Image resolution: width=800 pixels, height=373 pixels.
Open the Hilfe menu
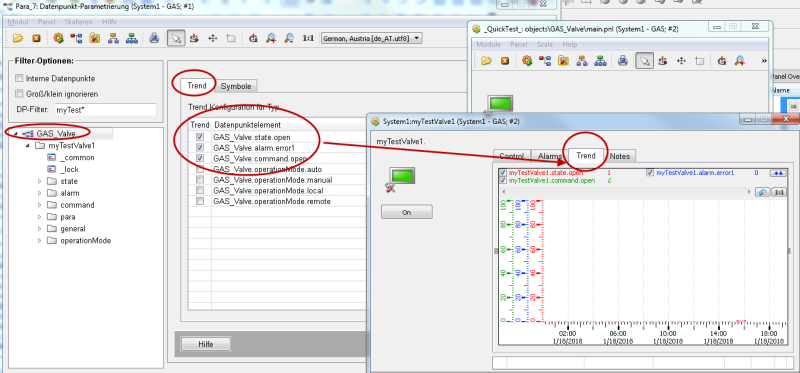[x=110, y=22]
